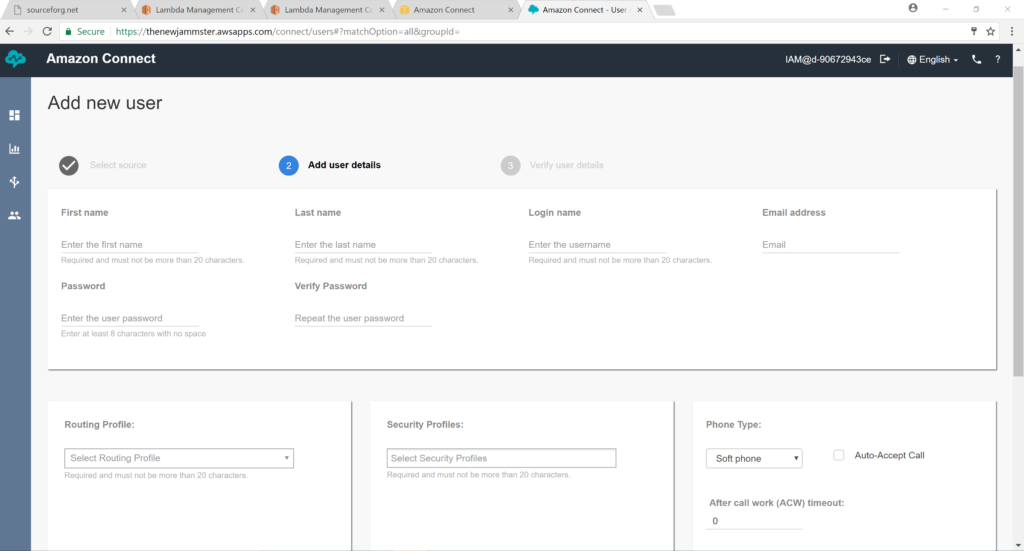Viewport: 1024px width, 551px height.
Task: Click the Verify user details step label
Action: click(566, 165)
